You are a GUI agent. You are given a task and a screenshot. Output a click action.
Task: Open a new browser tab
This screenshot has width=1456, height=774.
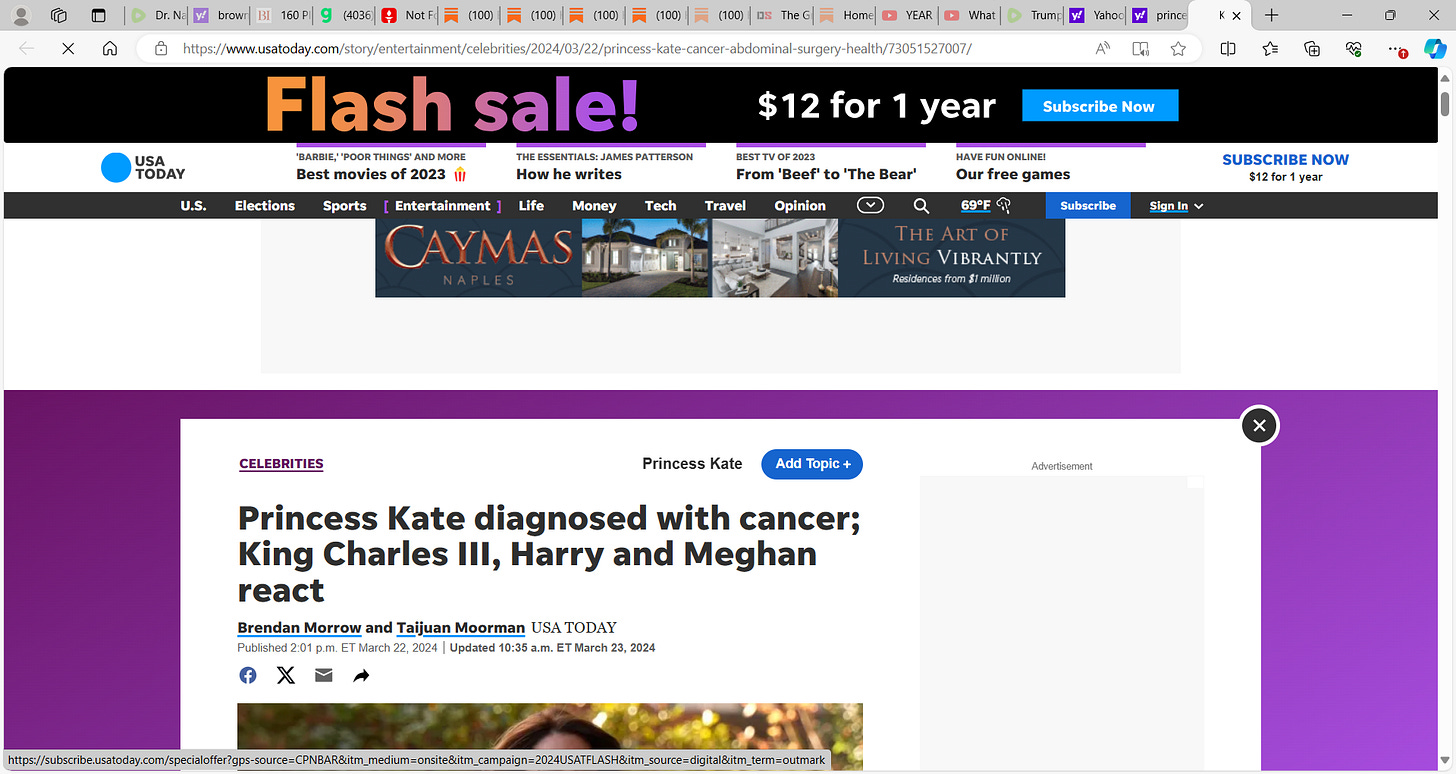coord(1271,16)
